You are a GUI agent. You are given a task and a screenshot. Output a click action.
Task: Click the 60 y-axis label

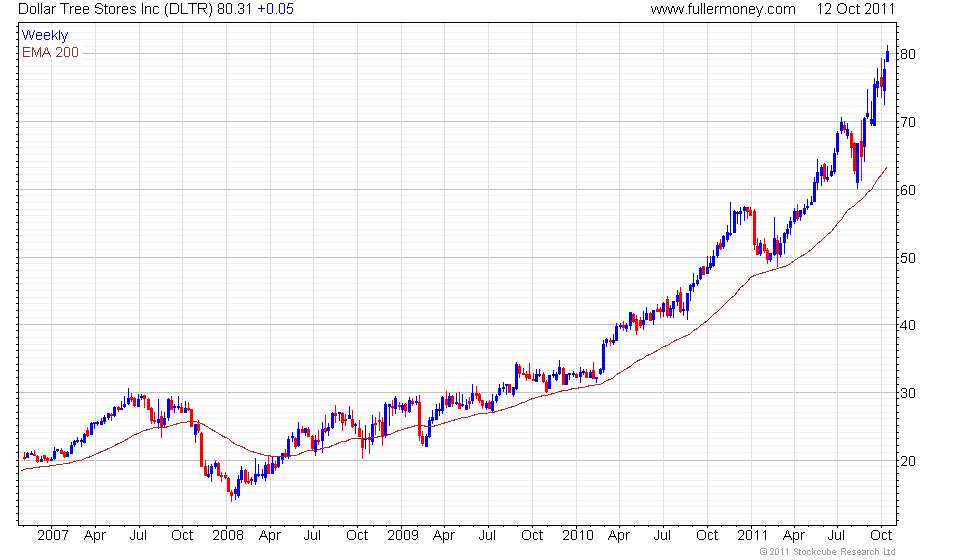[x=908, y=190]
